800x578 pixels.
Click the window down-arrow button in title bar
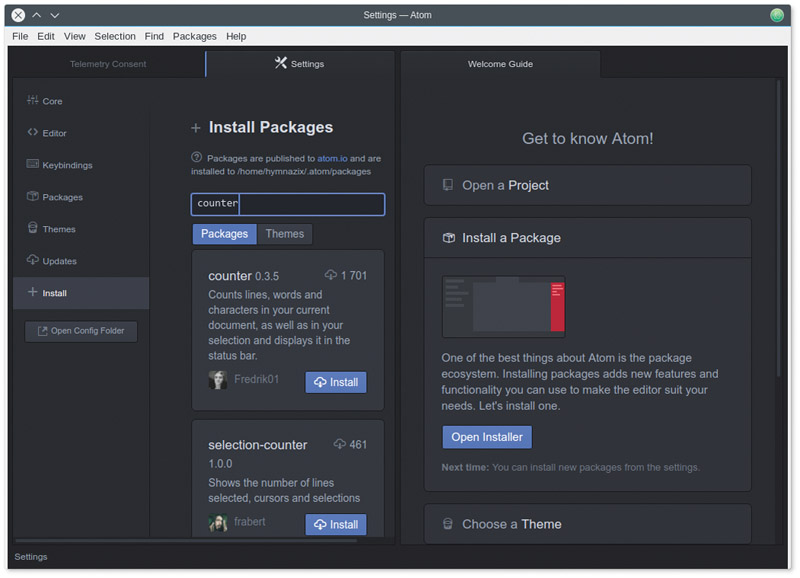coord(55,15)
